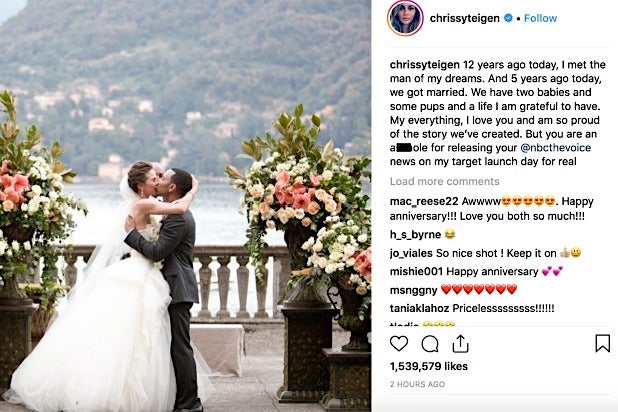618x412 pixels.
Task: Open chrissyteigen username in caption
Action: 425,65
